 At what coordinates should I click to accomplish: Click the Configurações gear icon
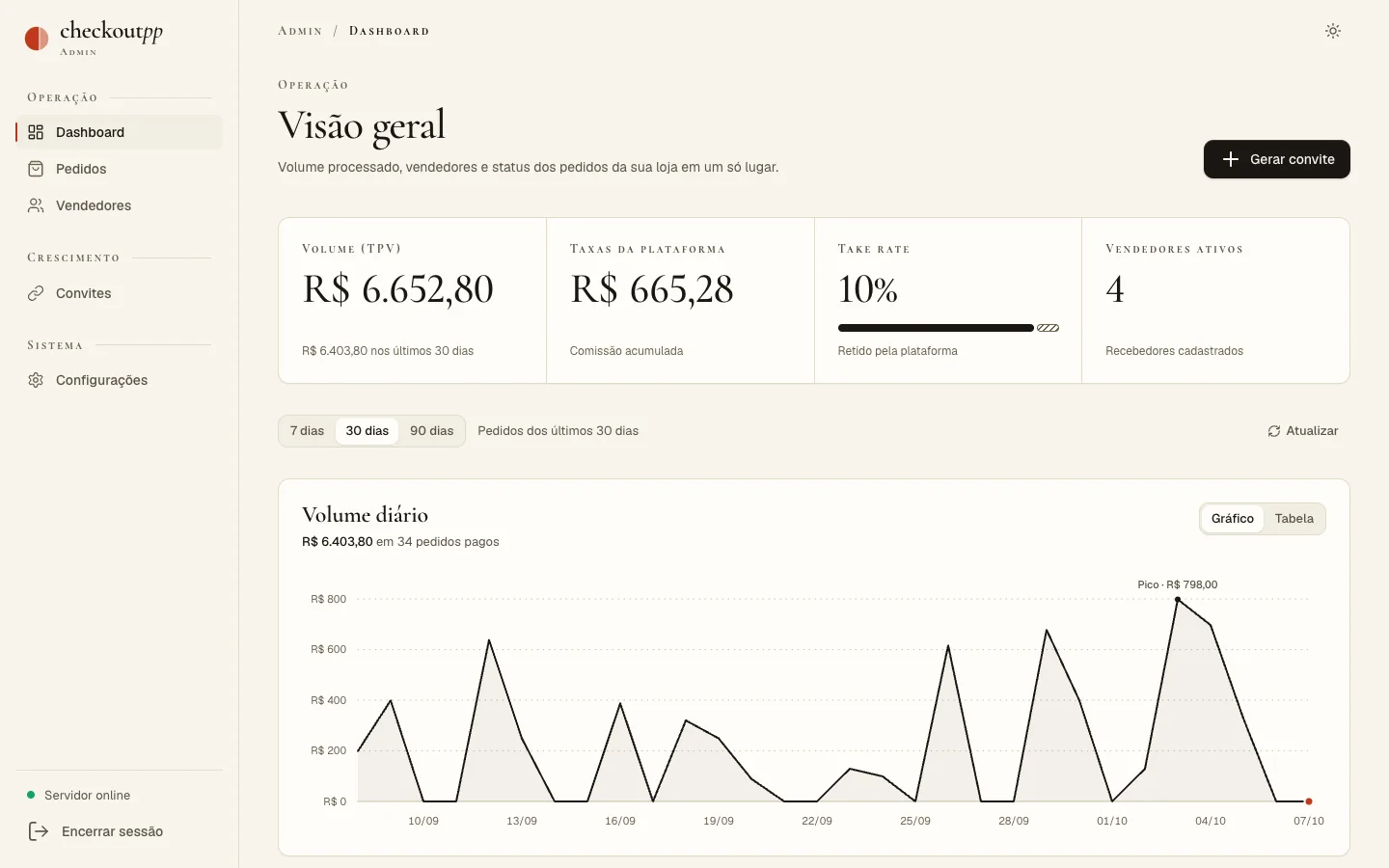[36, 380]
